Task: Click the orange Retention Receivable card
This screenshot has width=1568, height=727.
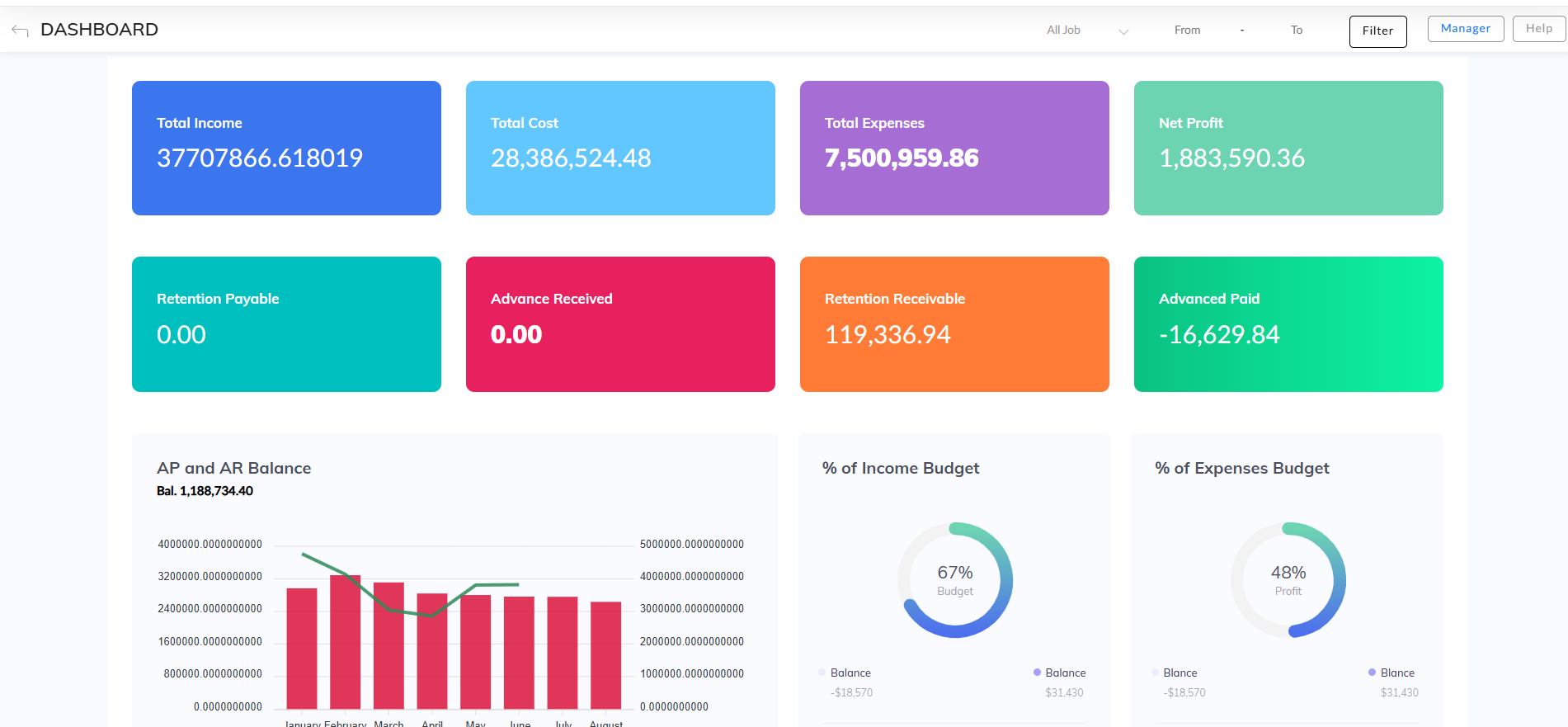Action: [954, 324]
